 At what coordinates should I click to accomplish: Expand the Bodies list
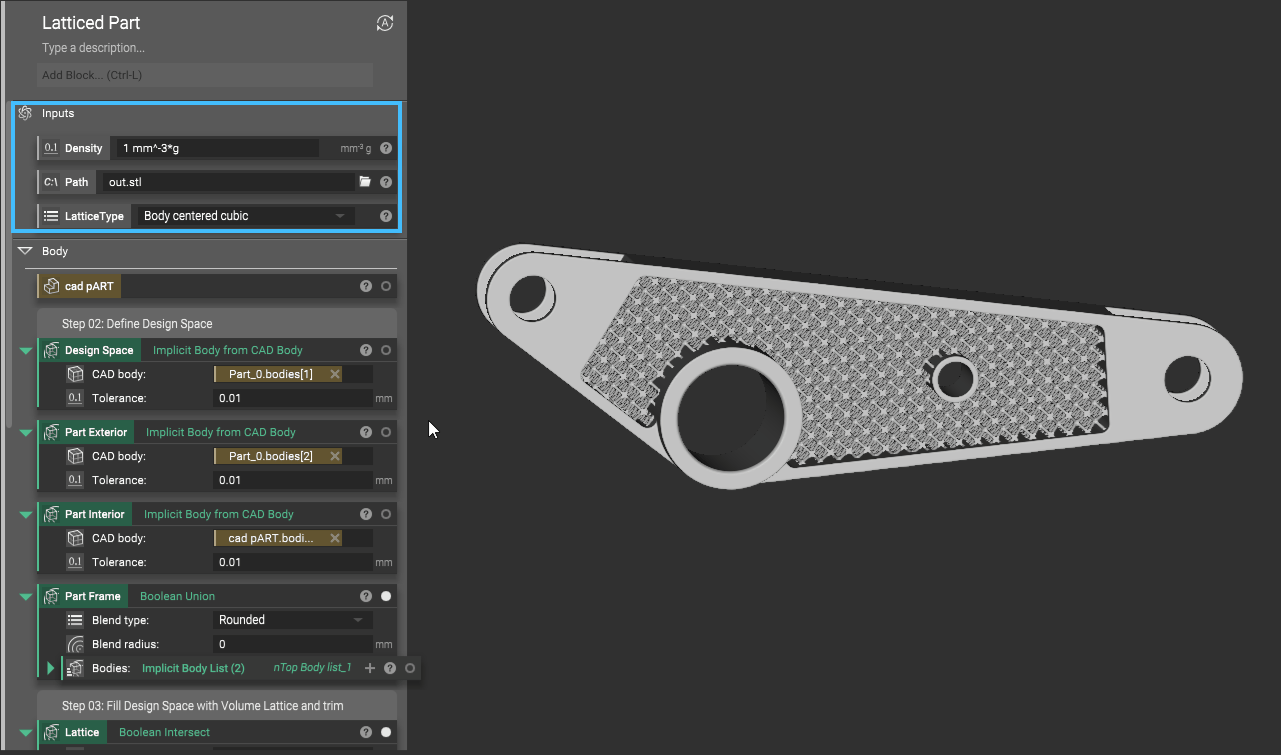[x=51, y=668]
